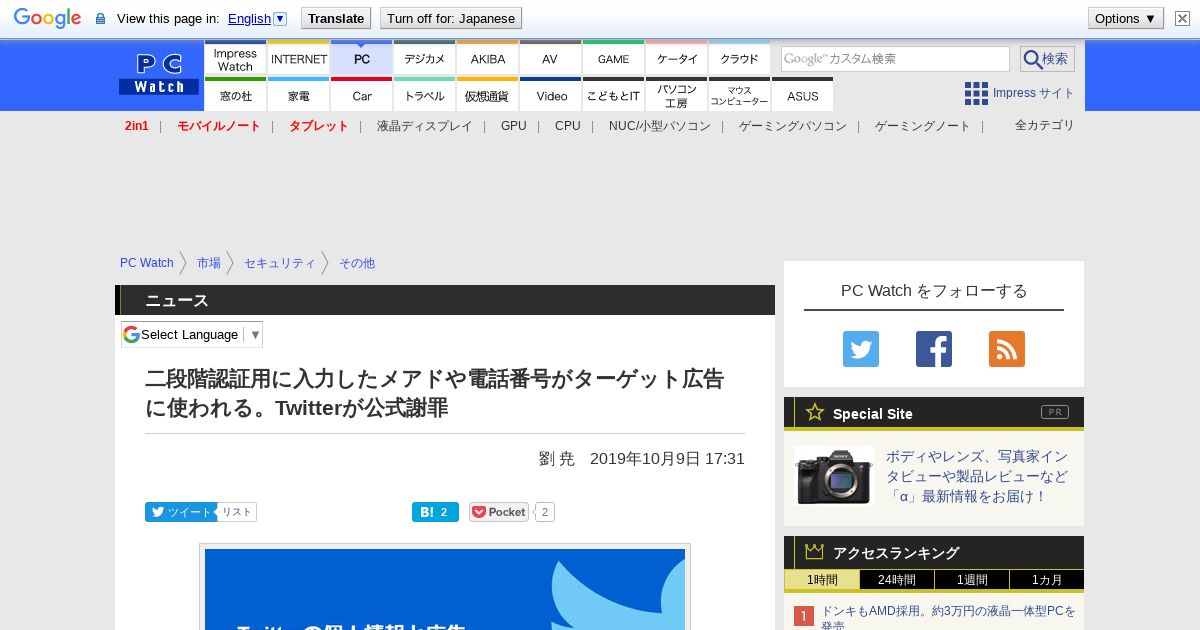The height and width of the screenshot is (630, 1200).
Task: Open the クラウド tab
Action: click(739, 60)
